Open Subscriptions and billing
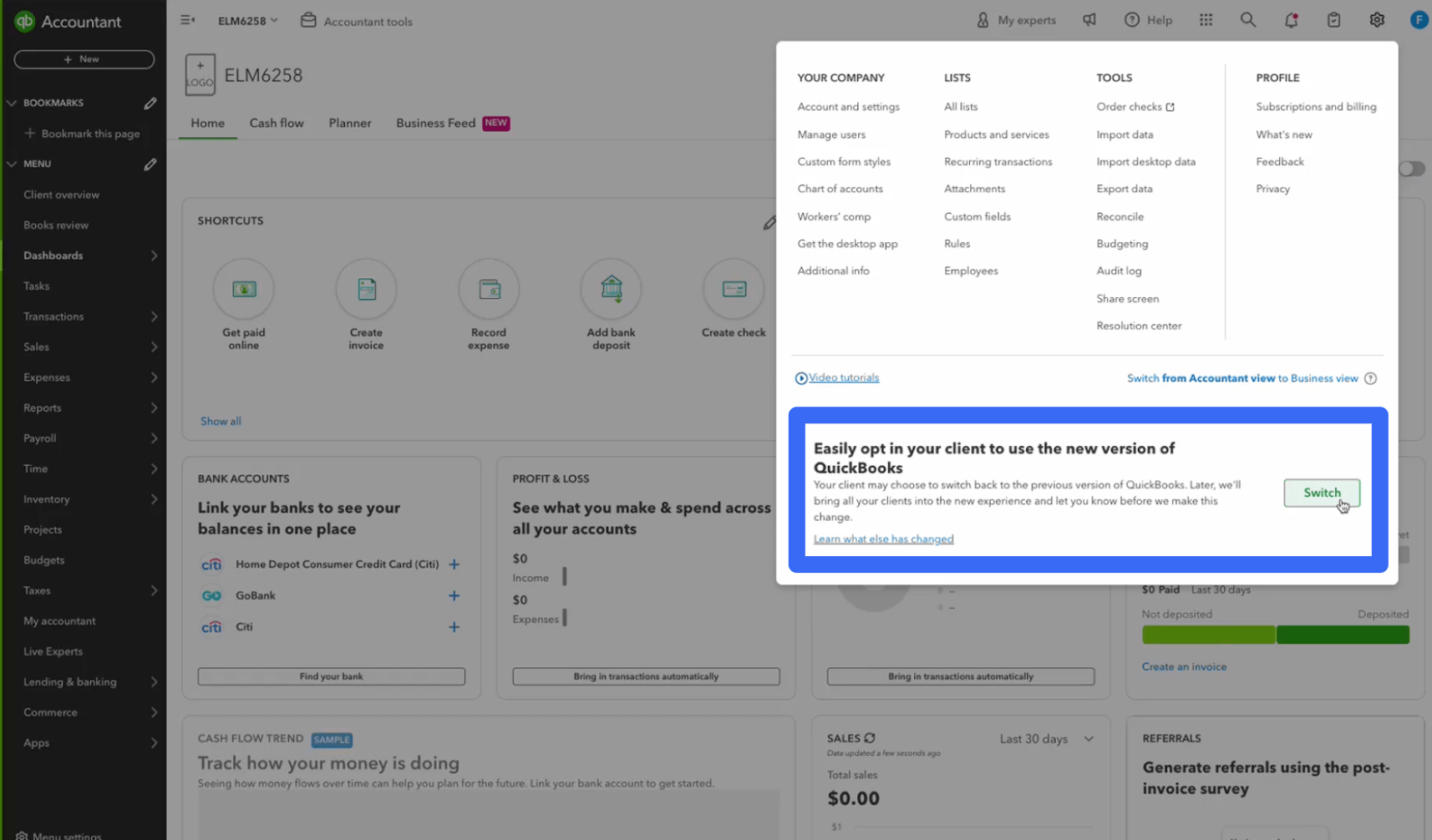The height and width of the screenshot is (840, 1432). coord(1316,107)
